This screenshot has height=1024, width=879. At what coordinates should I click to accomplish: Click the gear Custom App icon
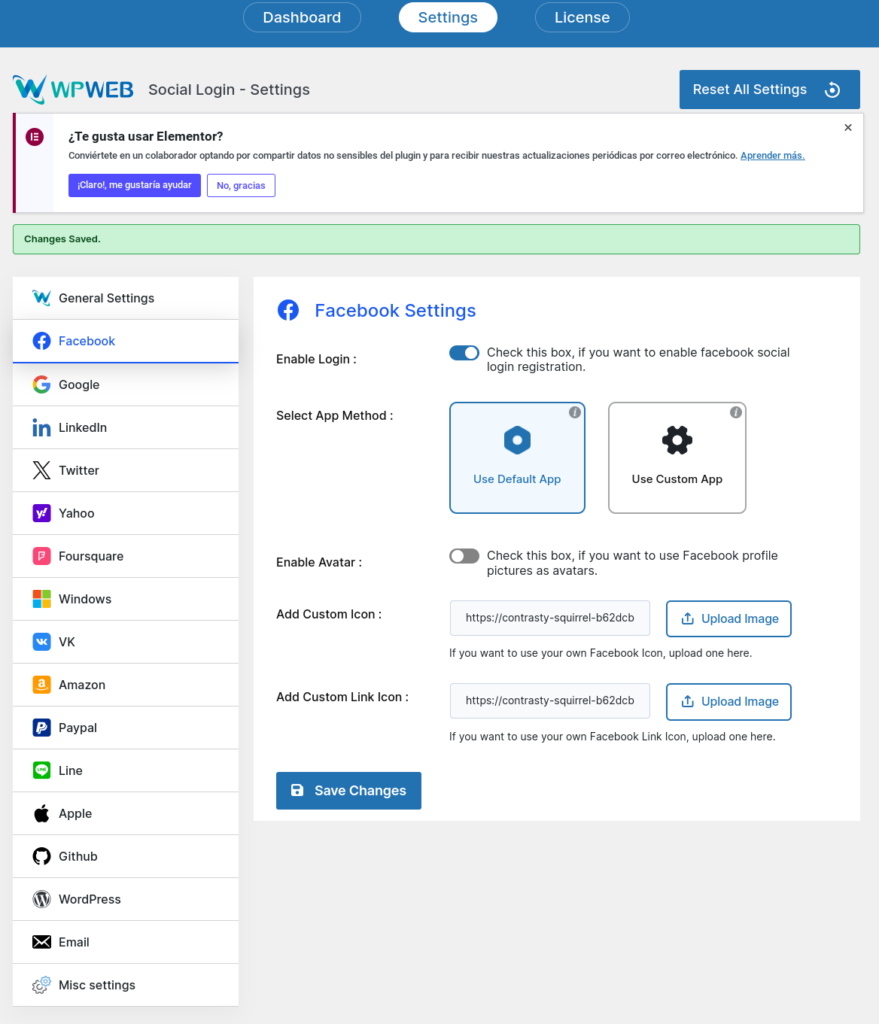tap(677, 440)
